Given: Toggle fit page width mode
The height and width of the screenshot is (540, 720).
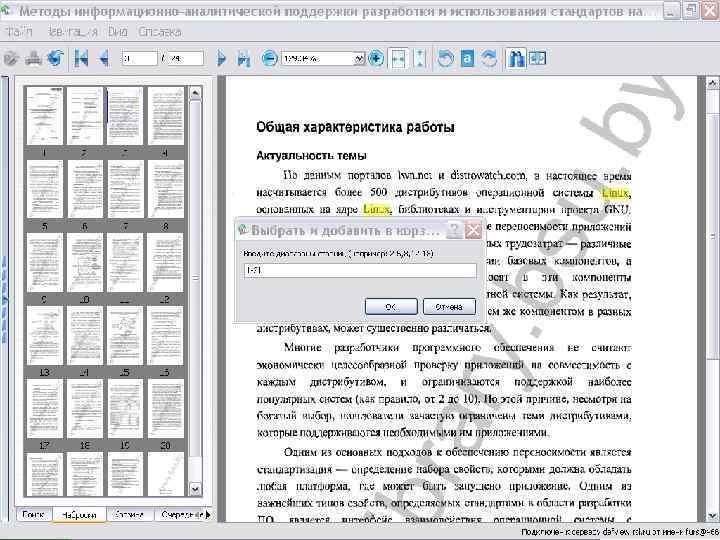Looking at the screenshot, I should click(398, 59).
